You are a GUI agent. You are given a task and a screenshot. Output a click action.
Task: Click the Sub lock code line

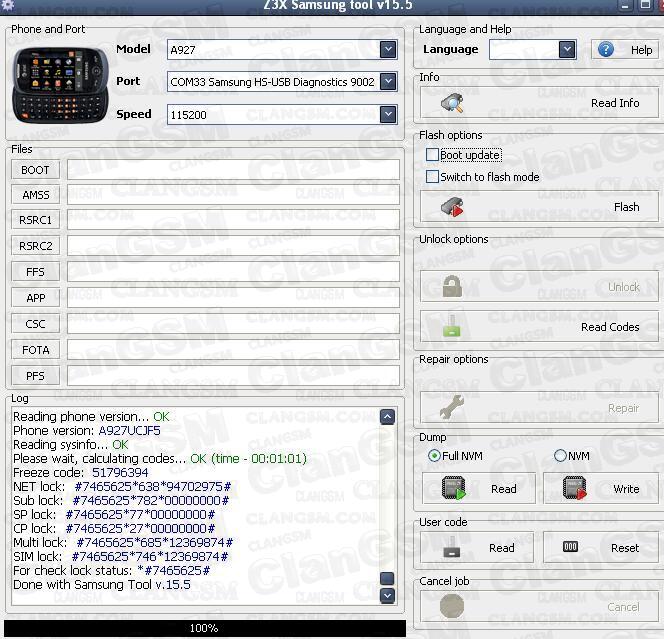click(x=121, y=501)
